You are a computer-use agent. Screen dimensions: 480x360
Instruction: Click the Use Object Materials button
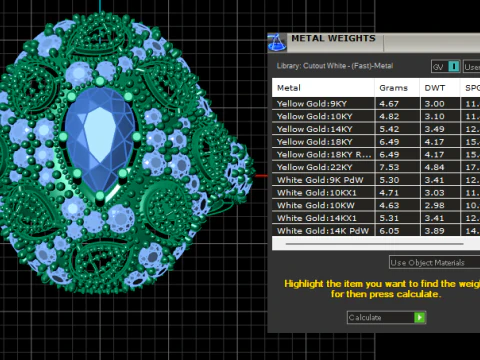[x=435, y=263]
